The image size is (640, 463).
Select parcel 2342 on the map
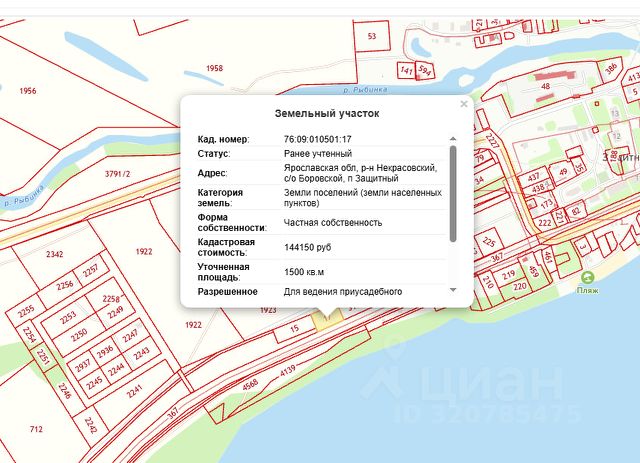55,254
